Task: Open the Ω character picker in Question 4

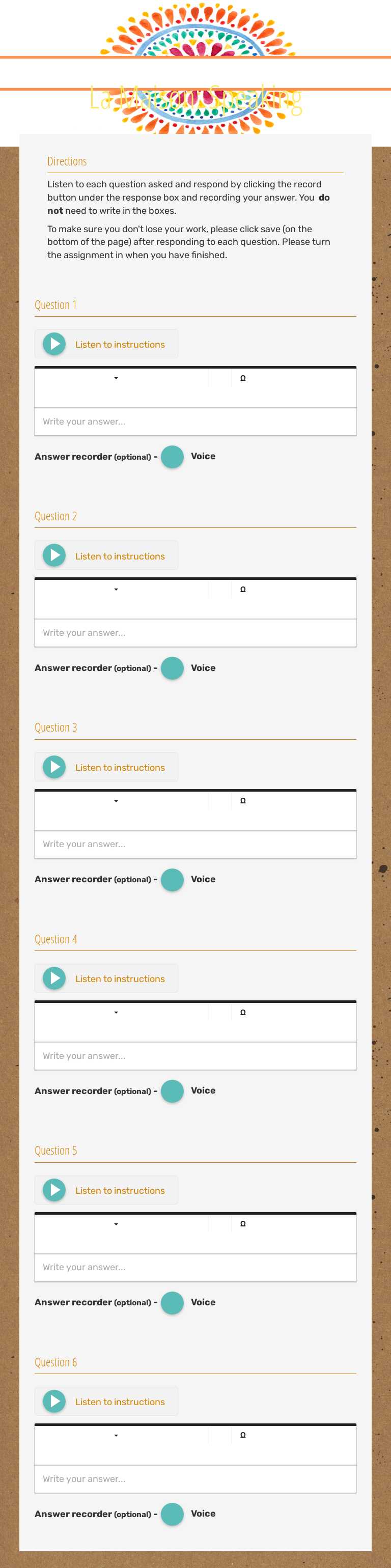Action: pyautogui.click(x=242, y=1012)
